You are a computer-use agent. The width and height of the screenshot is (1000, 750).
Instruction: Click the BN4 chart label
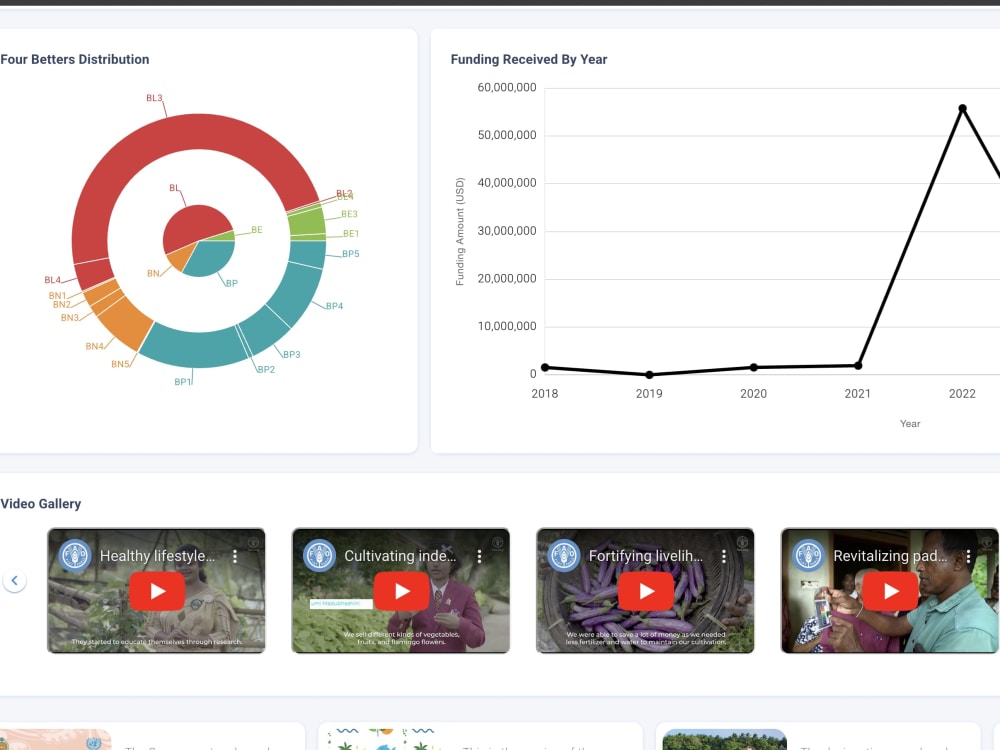coord(94,346)
